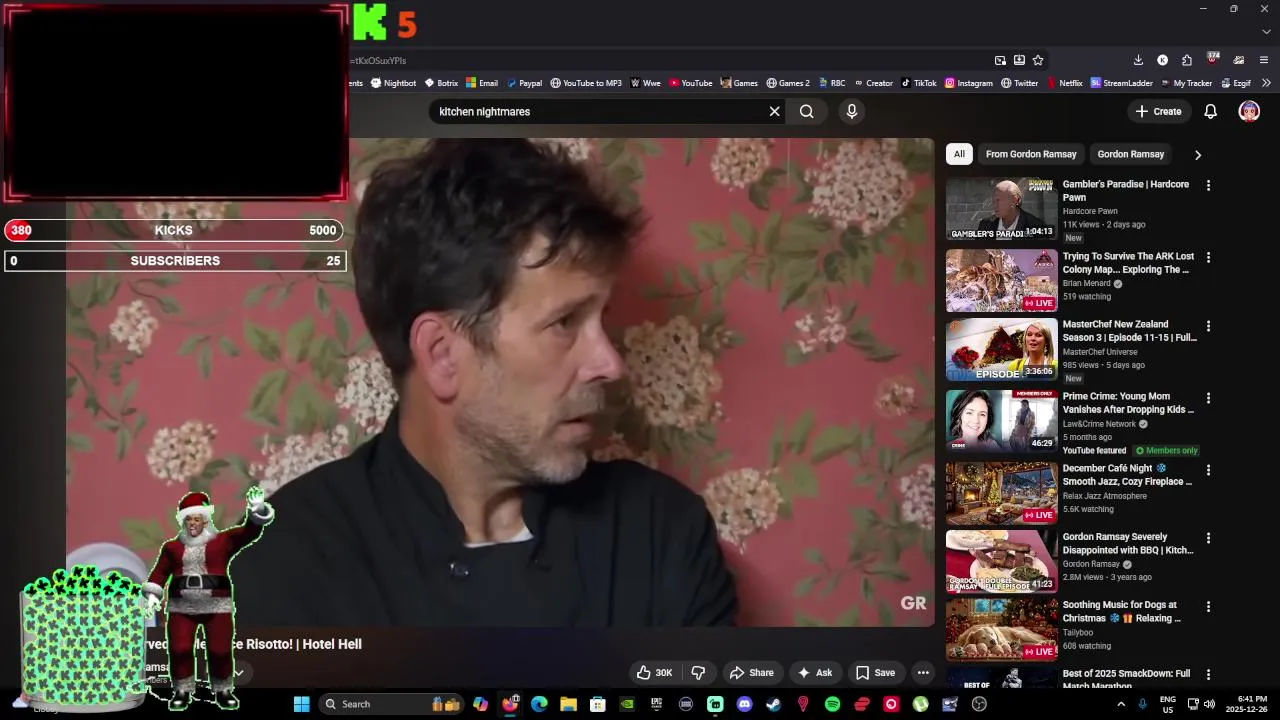Open Gambler's Paradise Hardcore Pawn thumbnail
This screenshot has width=1280, height=720.
click(1001, 209)
